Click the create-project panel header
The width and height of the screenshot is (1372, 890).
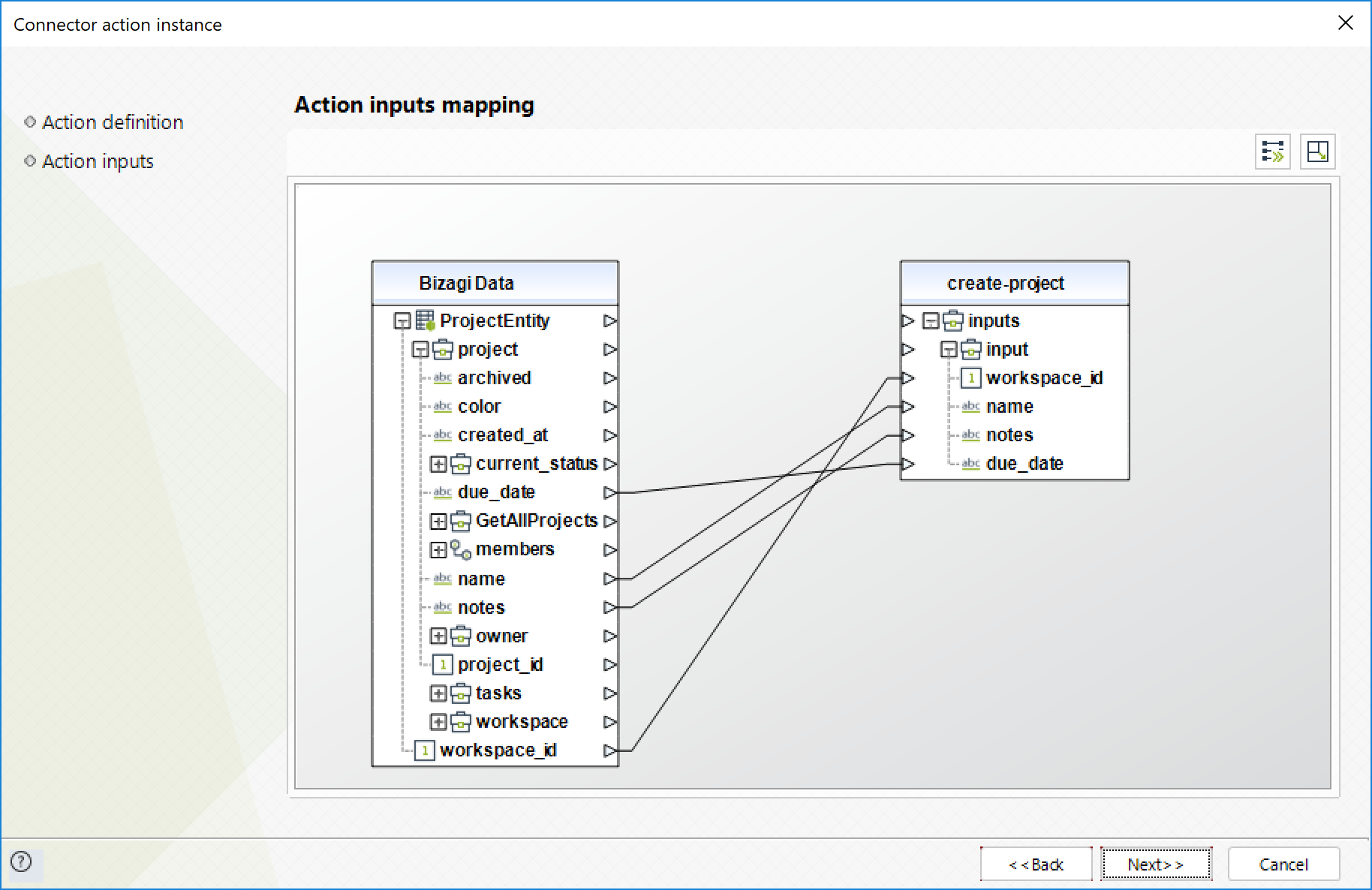[x=1015, y=283]
